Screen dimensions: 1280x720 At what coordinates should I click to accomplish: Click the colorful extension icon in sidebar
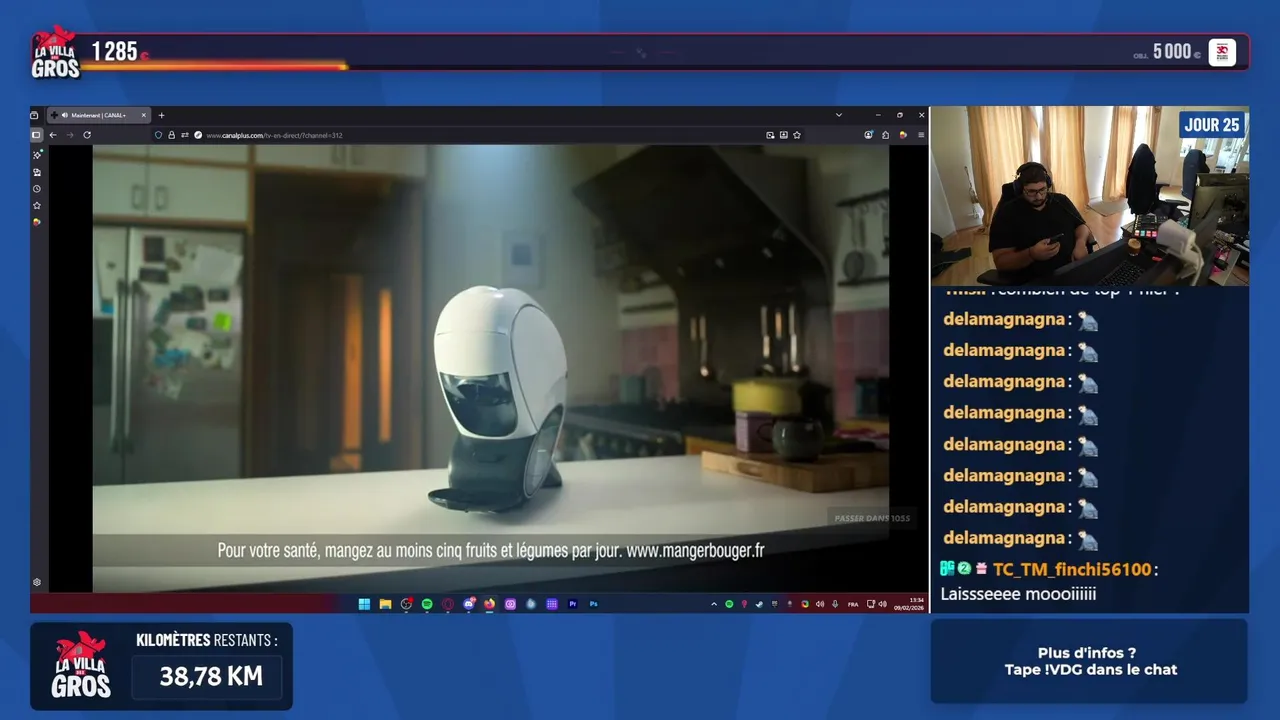tap(37, 222)
